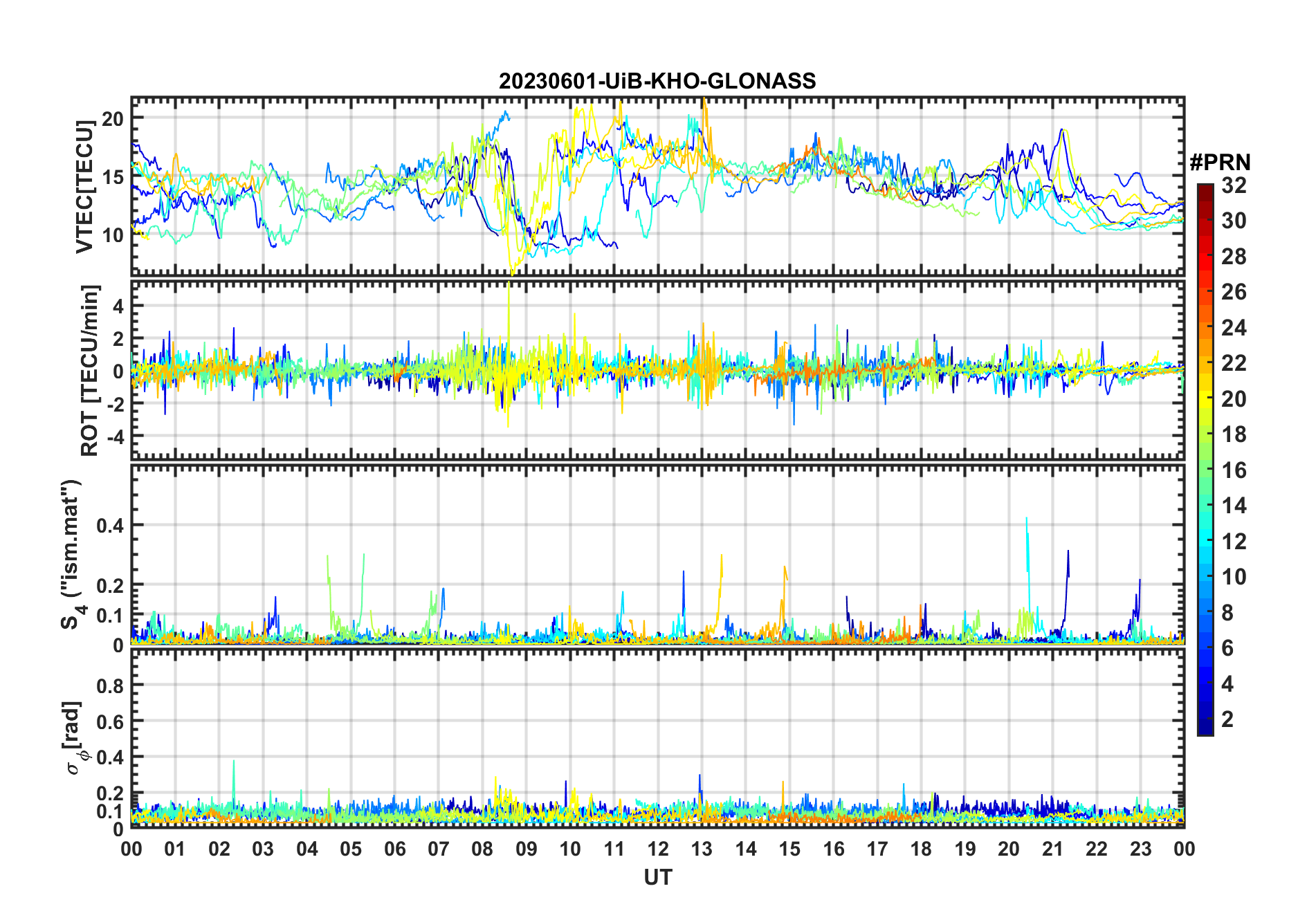Pick the colorbar tick label 16
The width and height of the screenshot is (1316, 920).
click(1234, 470)
